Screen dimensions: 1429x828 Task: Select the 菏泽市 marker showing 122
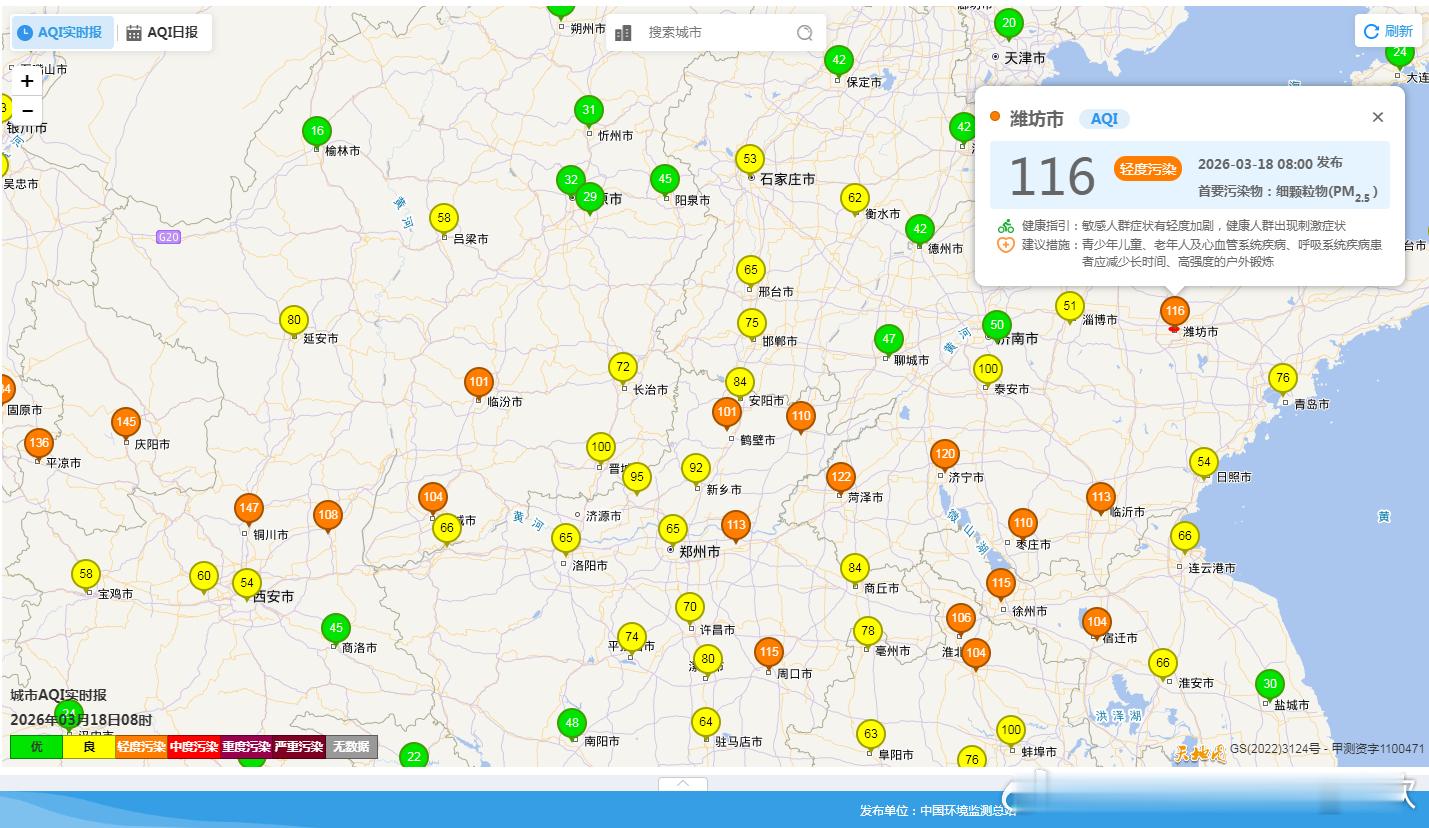[841, 477]
